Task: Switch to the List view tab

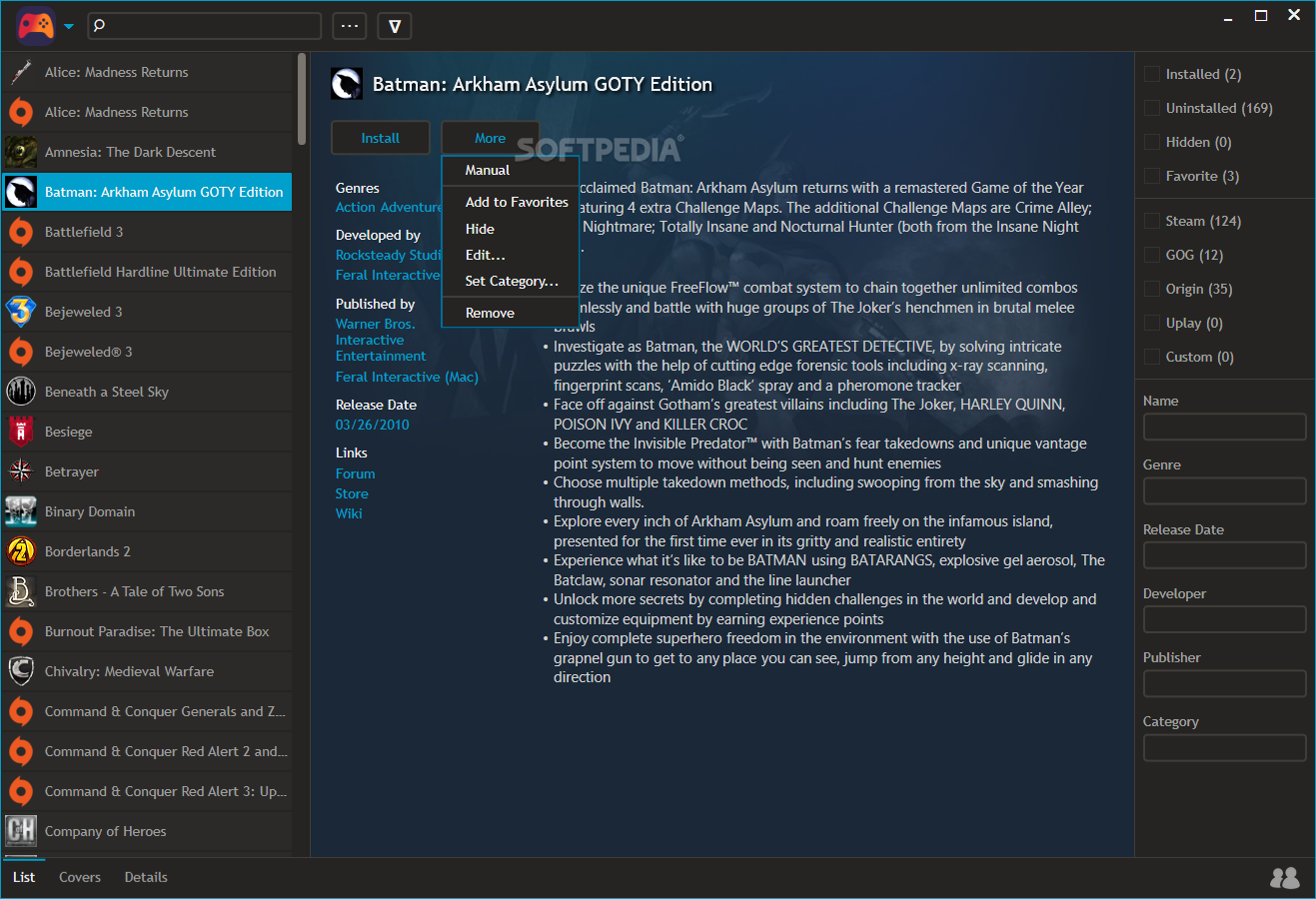Action: click(24, 877)
